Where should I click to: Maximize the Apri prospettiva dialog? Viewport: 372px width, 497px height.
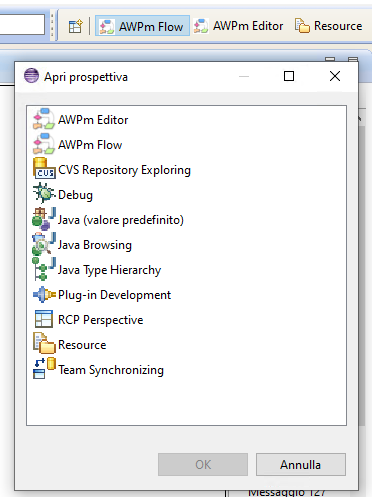click(289, 76)
